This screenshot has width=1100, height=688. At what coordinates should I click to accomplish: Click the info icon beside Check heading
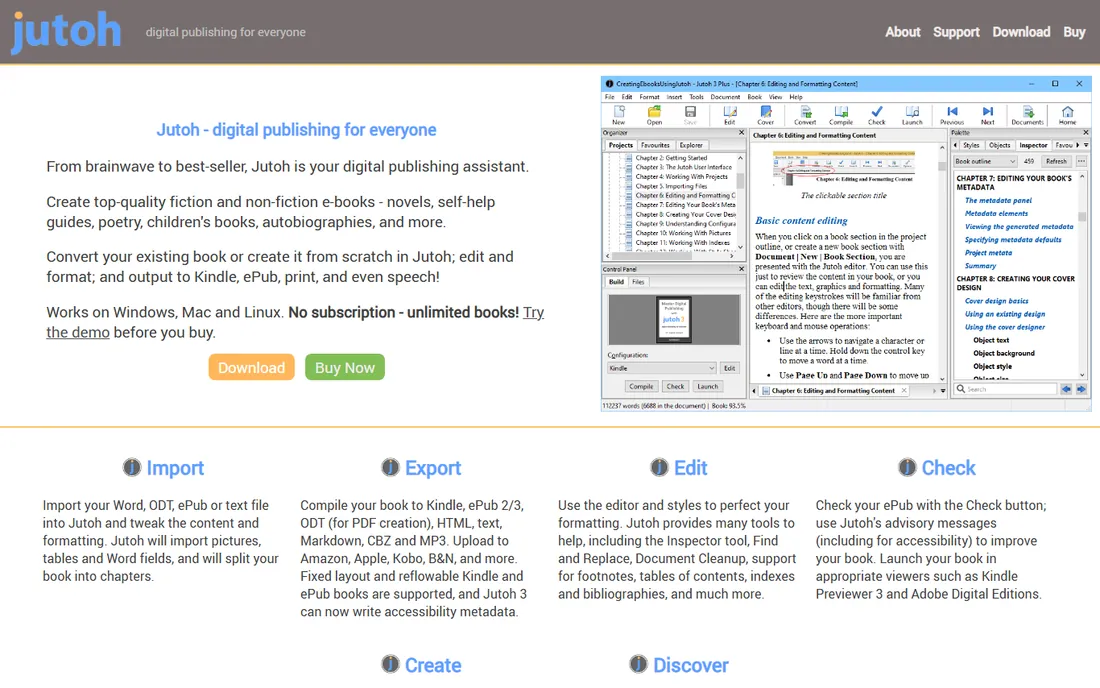pos(907,467)
